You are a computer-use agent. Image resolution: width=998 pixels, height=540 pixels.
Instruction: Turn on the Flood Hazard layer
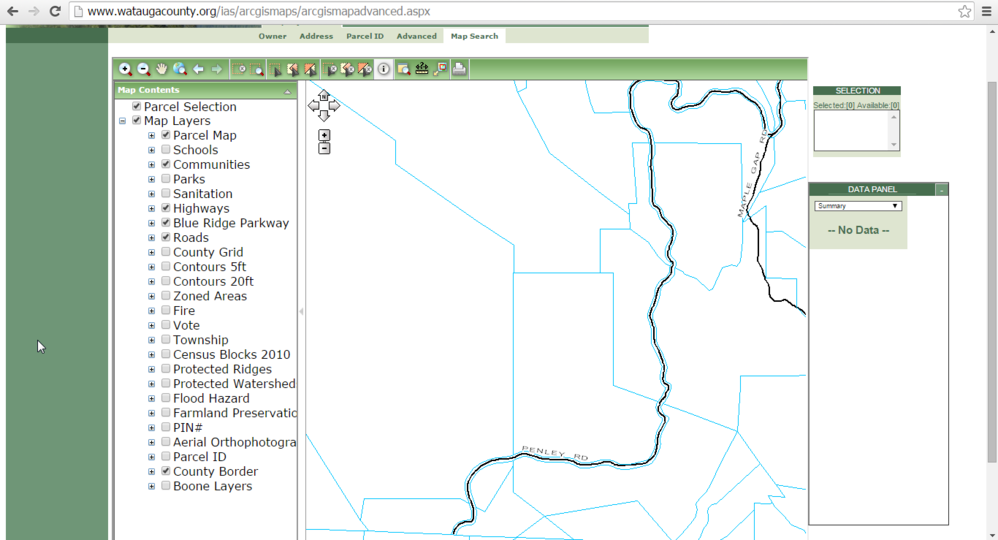(x=166, y=398)
